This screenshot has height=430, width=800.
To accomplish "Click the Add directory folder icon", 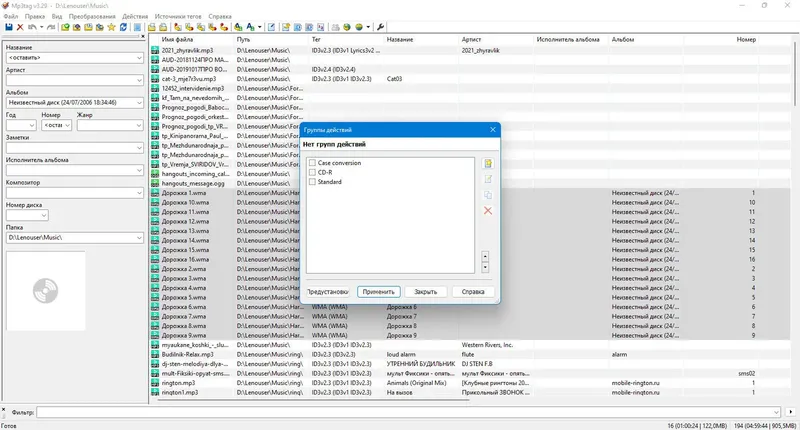I will pos(76,27).
